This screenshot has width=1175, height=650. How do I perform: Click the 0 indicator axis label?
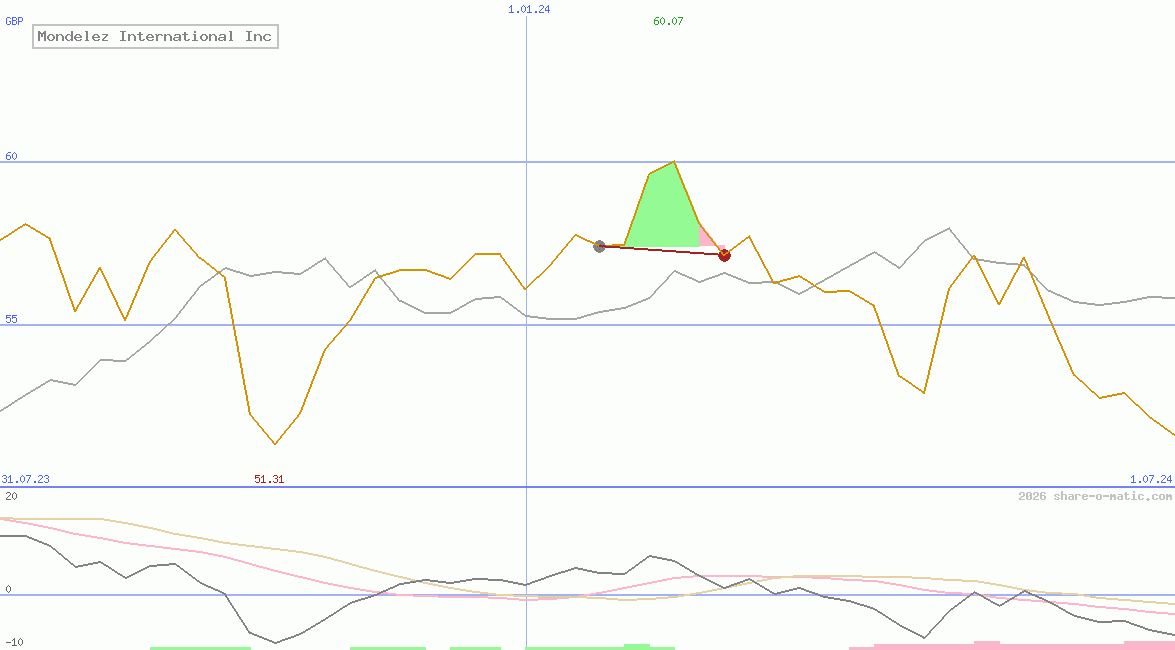pos(8,589)
